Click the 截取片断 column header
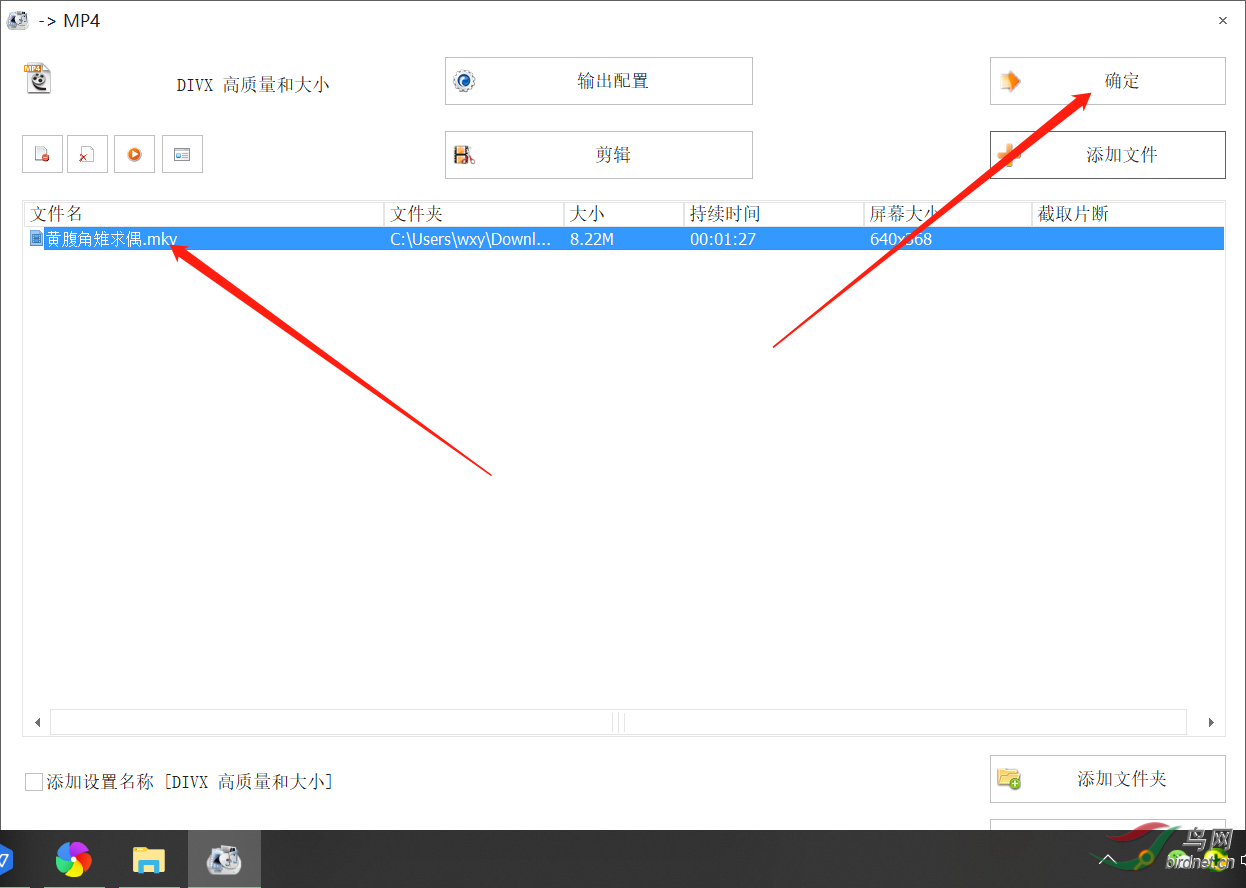 click(1128, 214)
